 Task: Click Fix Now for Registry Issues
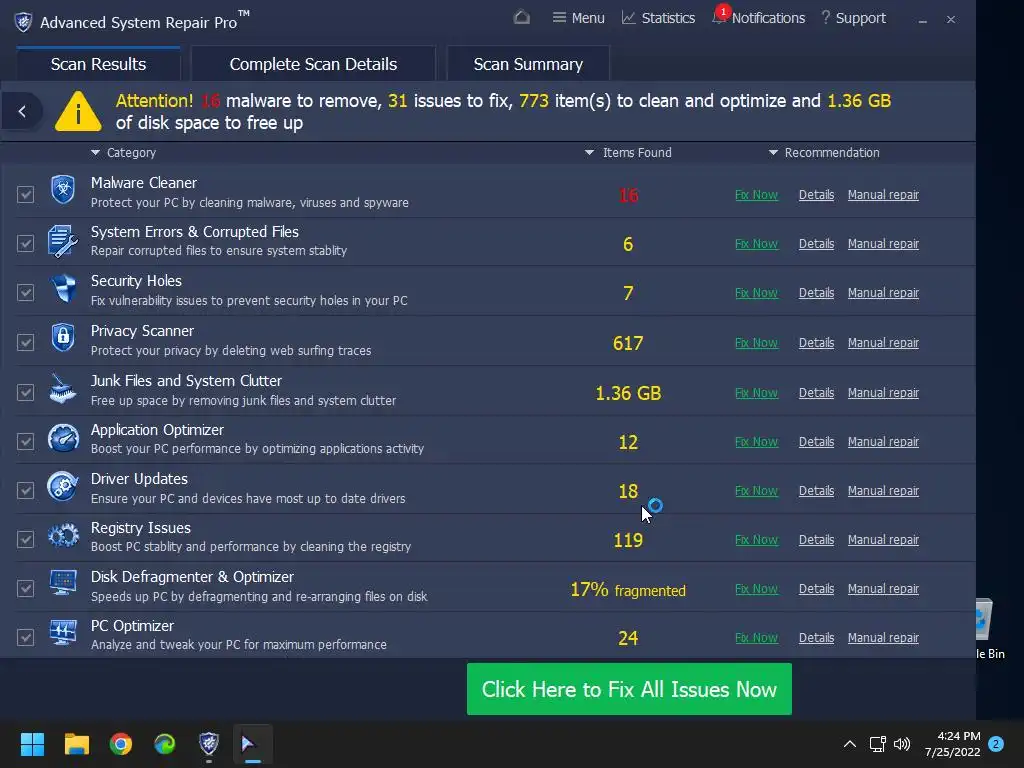pyautogui.click(x=756, y=539)
